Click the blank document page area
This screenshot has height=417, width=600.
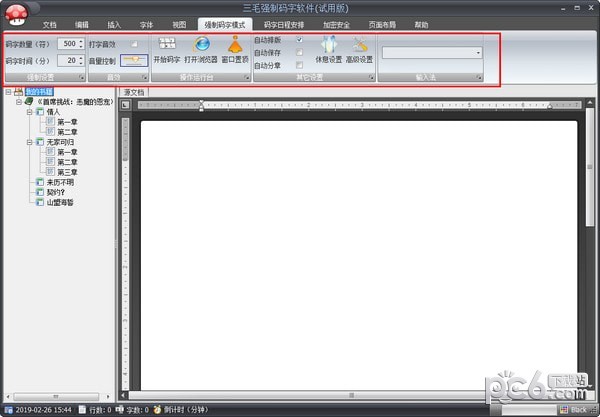click(359, 255)
